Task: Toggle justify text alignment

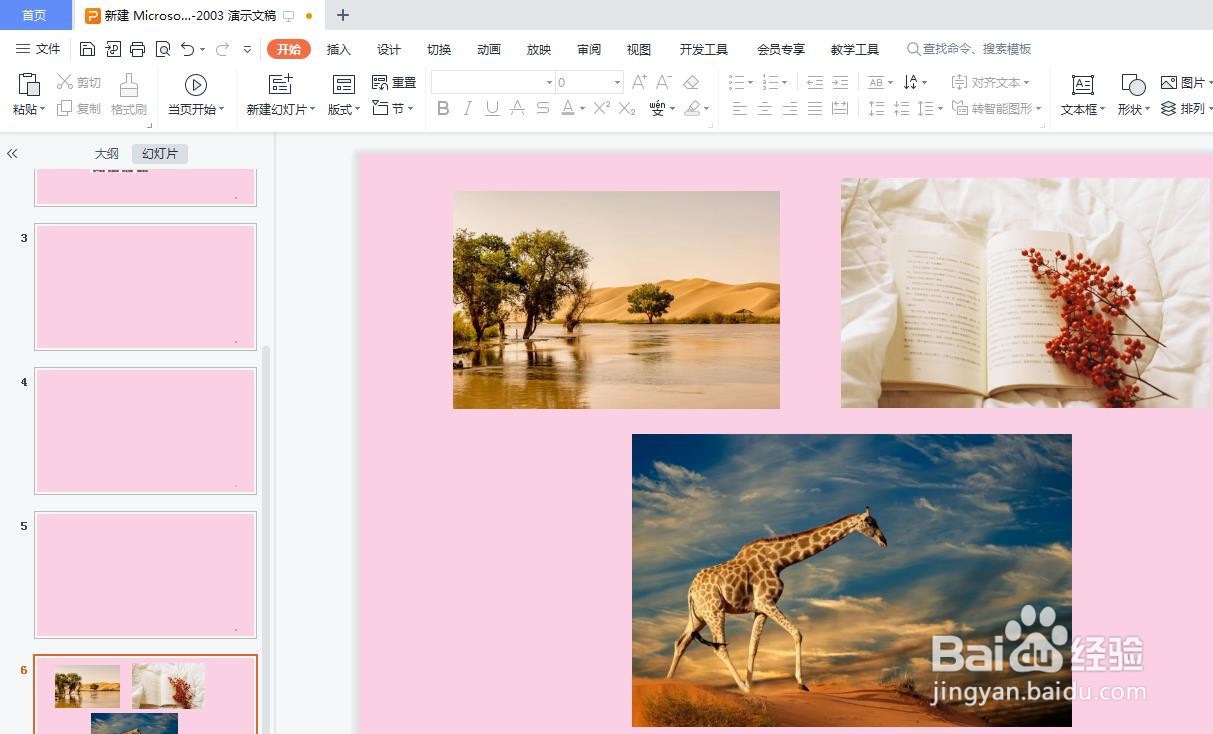Action: 815,108
